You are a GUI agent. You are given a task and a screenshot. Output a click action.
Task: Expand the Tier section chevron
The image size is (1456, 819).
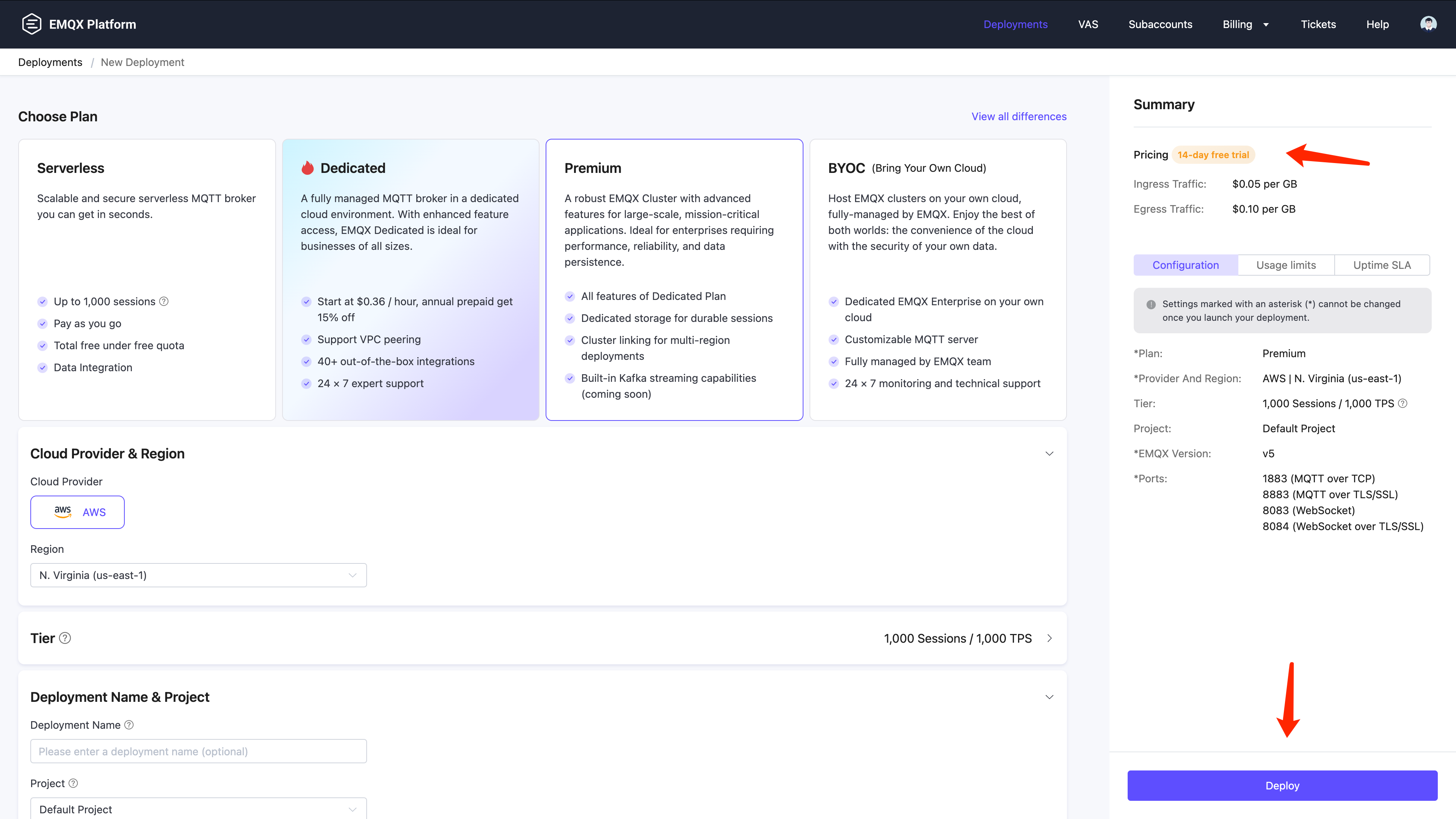[1050, 638]
